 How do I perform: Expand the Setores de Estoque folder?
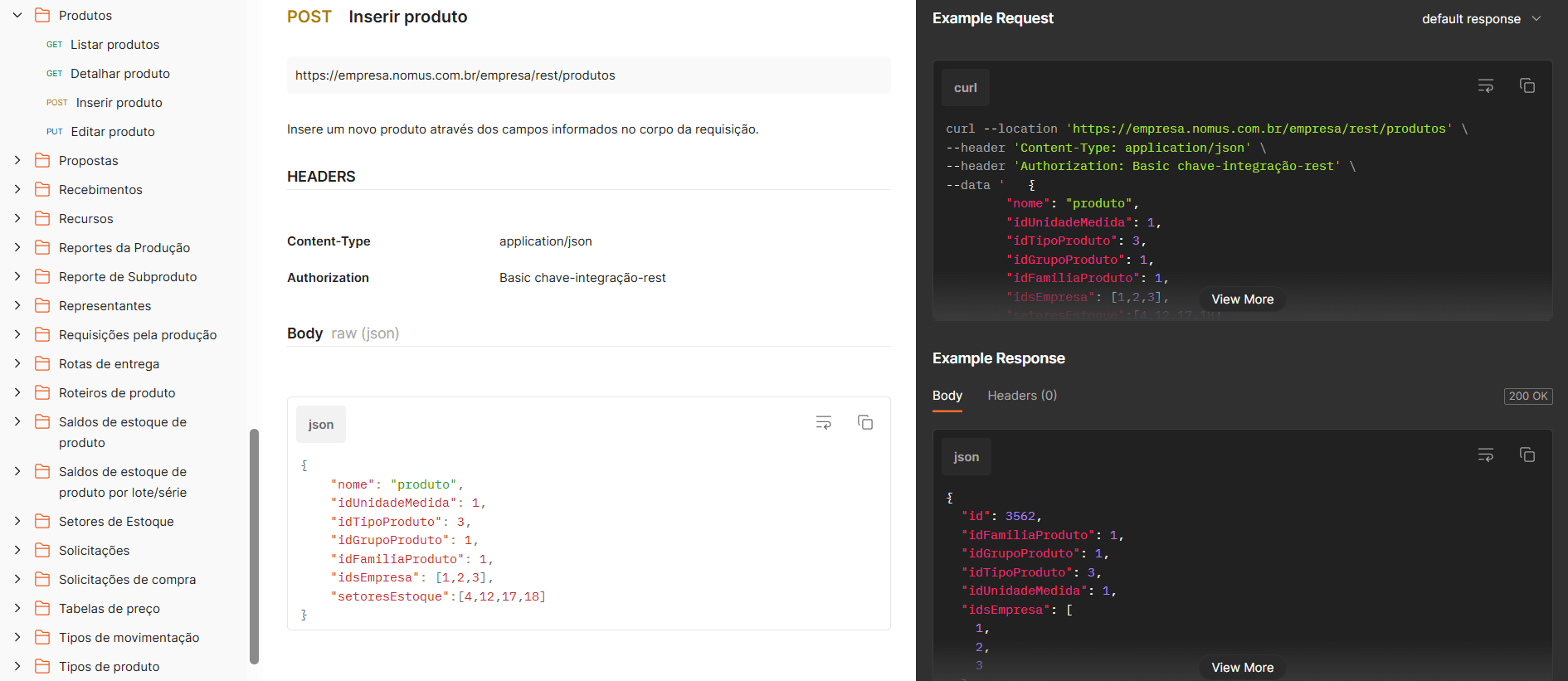17,521
